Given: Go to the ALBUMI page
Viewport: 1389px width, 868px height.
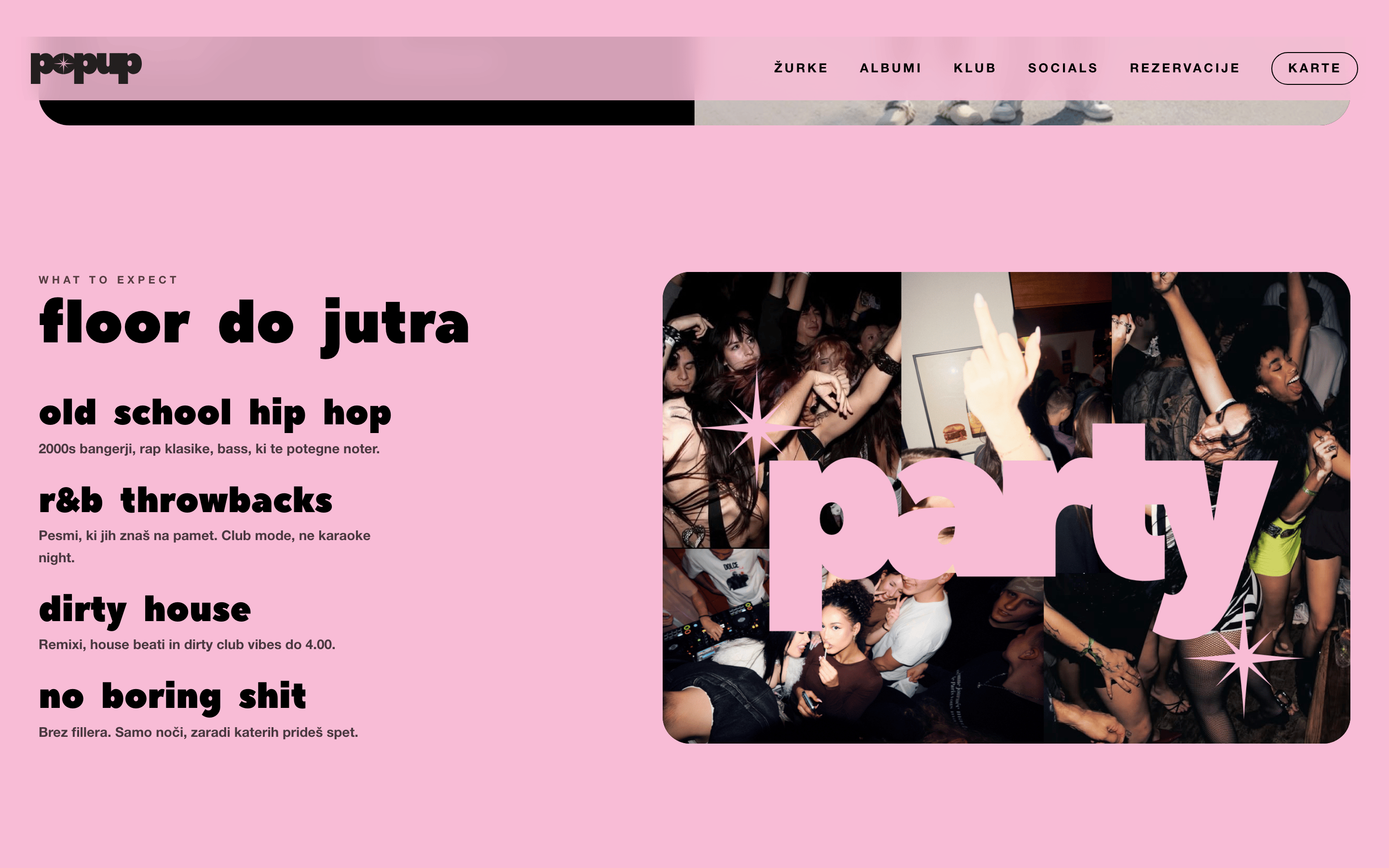Looking at the screenshot, I should point(890,68).
